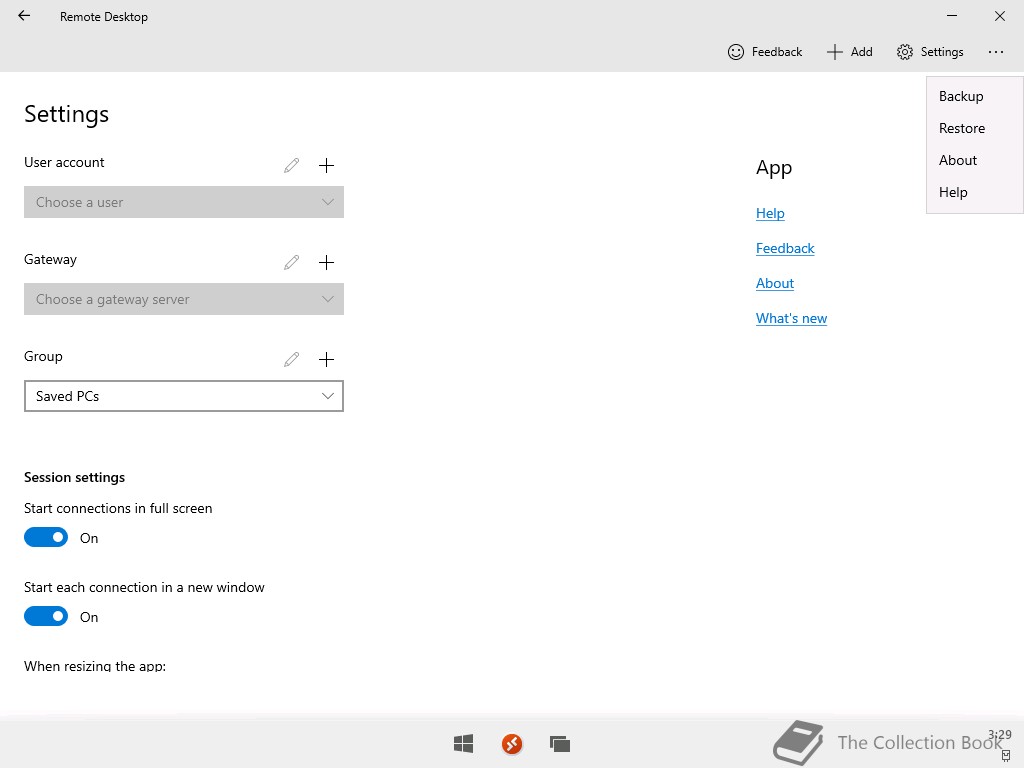Screen dimensions: 1024x768
Task: Open Choose a gateway server dropdown
Action: [184, 299]
